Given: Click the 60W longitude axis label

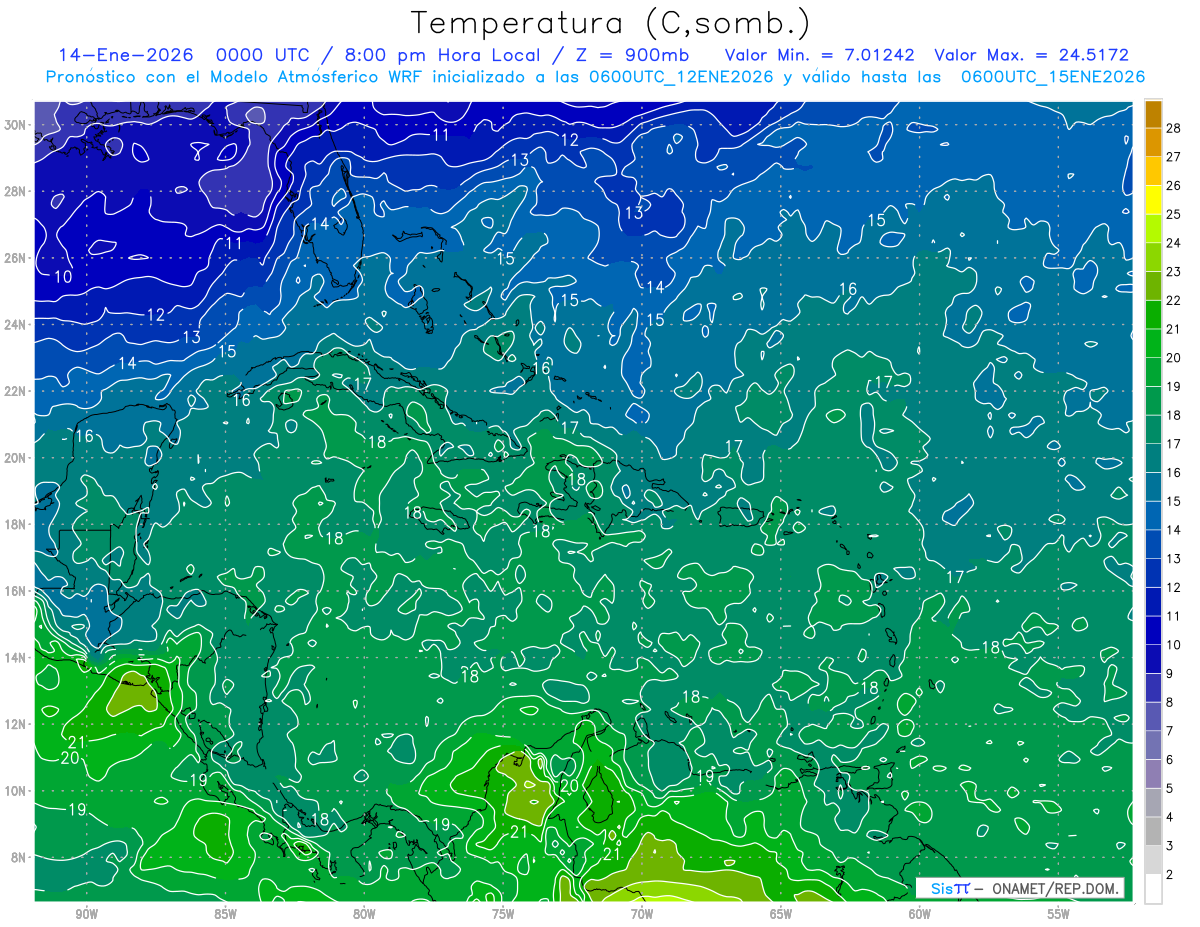Looking at the screenshot, I should [920, 914].
